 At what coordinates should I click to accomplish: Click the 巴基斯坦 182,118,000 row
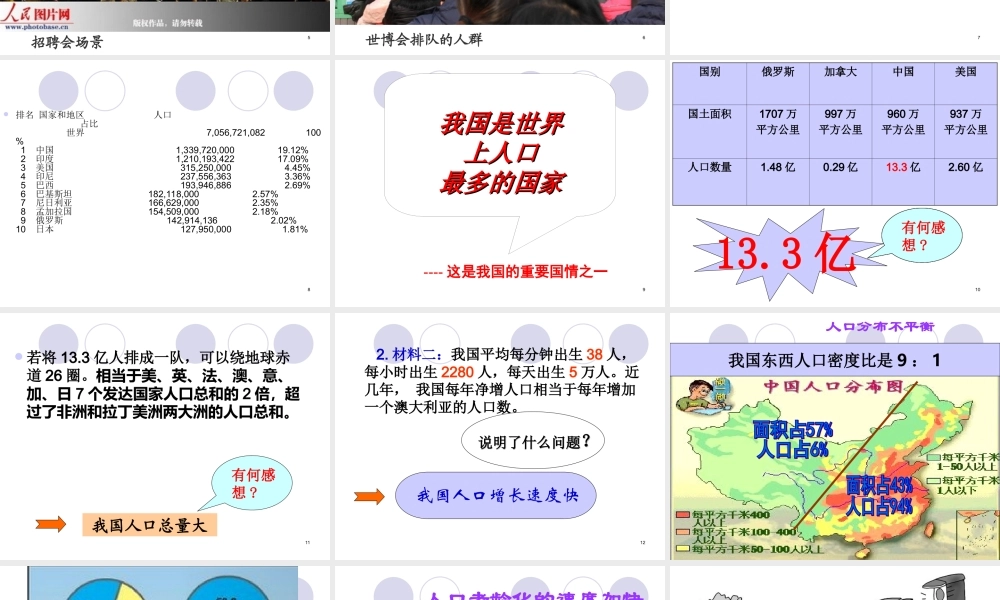[149, 194]
